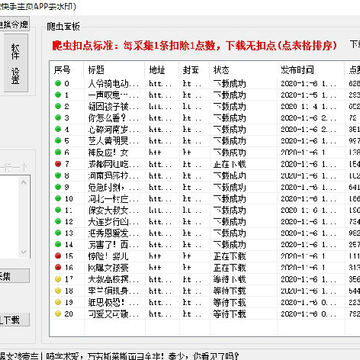Select the title cell of row 0
360x360 pixels.
(x=114, y=83)
